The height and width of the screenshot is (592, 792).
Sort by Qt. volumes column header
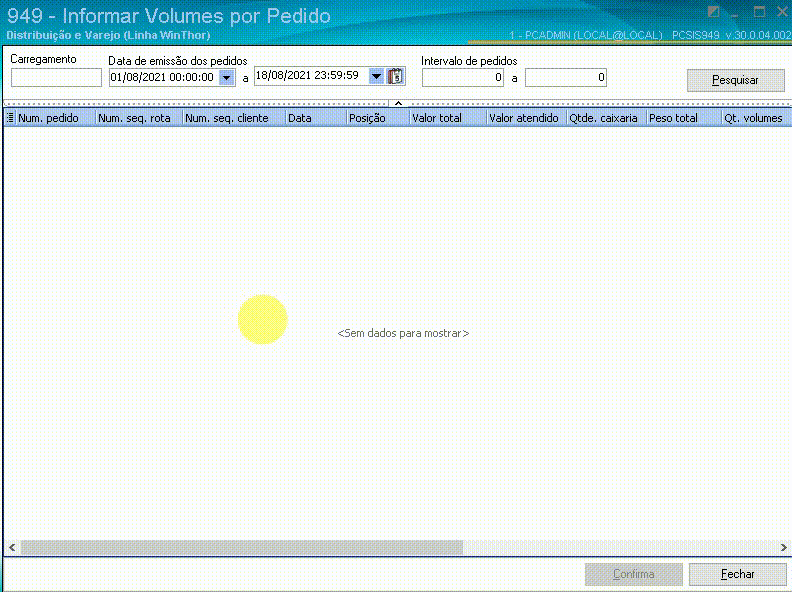[756, 118]
